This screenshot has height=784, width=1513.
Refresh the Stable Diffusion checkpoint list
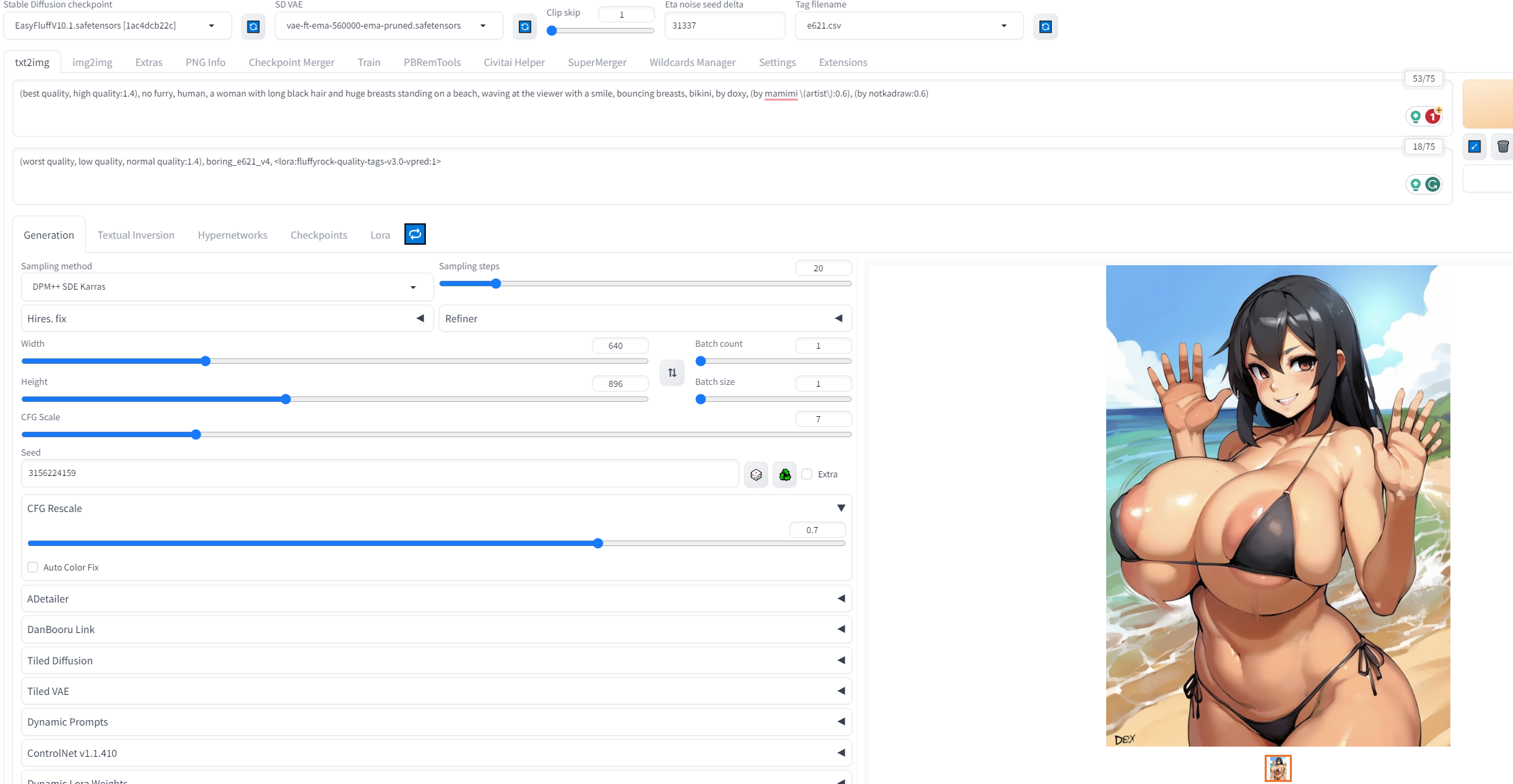[253, 27]
